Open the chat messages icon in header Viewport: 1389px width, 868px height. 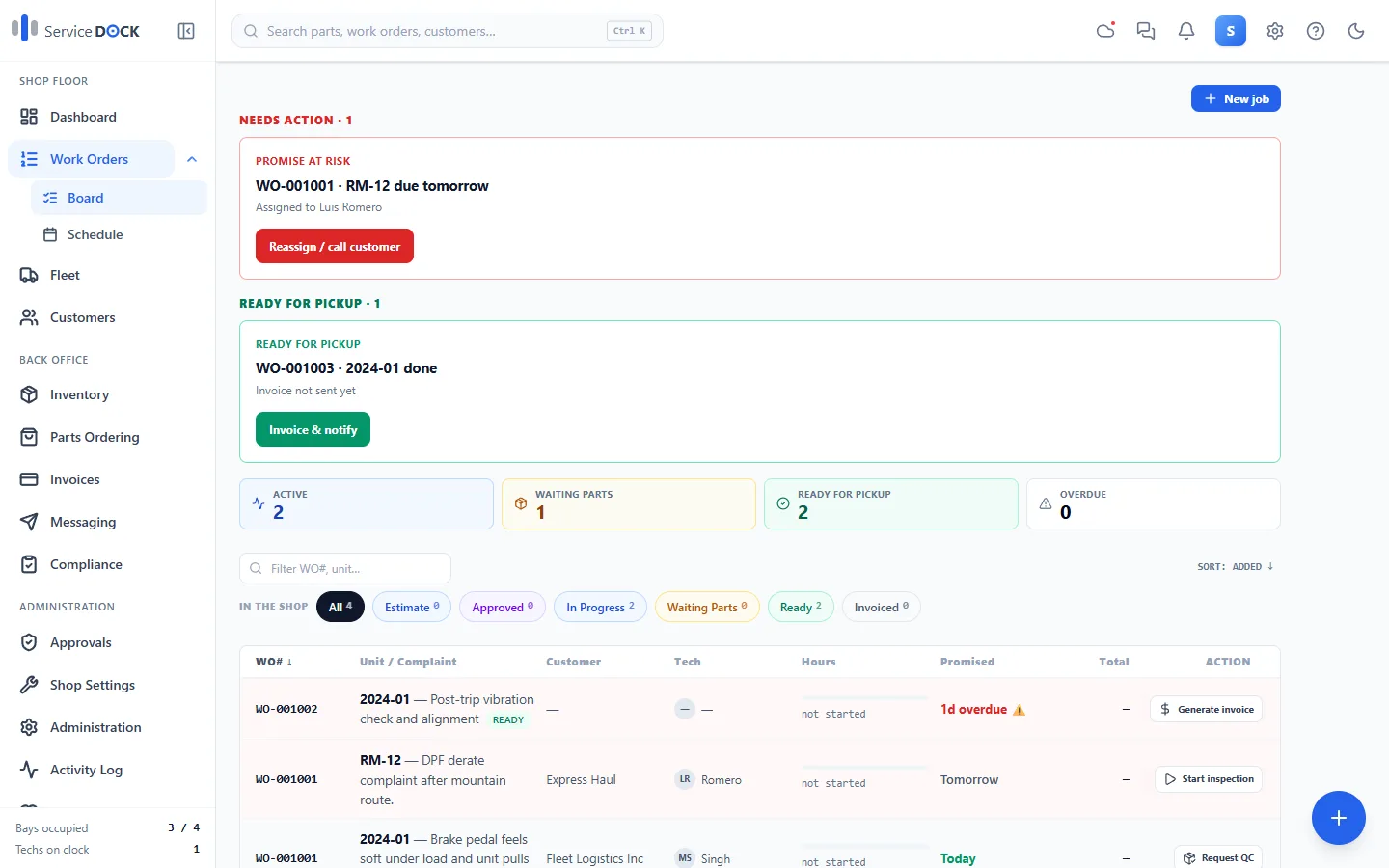click(x=1146, y=31)
